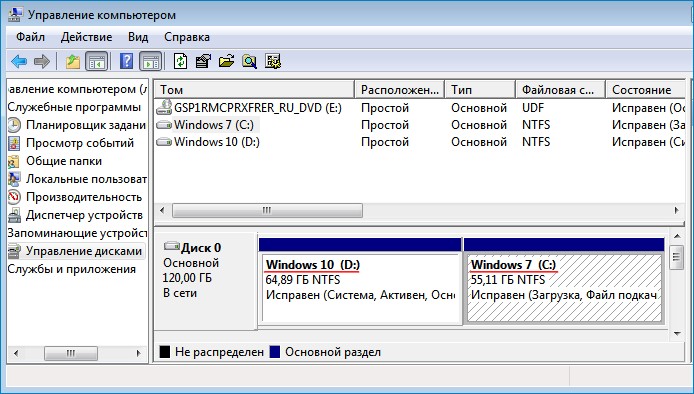Screen dimensions: 694x394
Task: Sort by the Файловая система column header
Action: tap(561, 89)
